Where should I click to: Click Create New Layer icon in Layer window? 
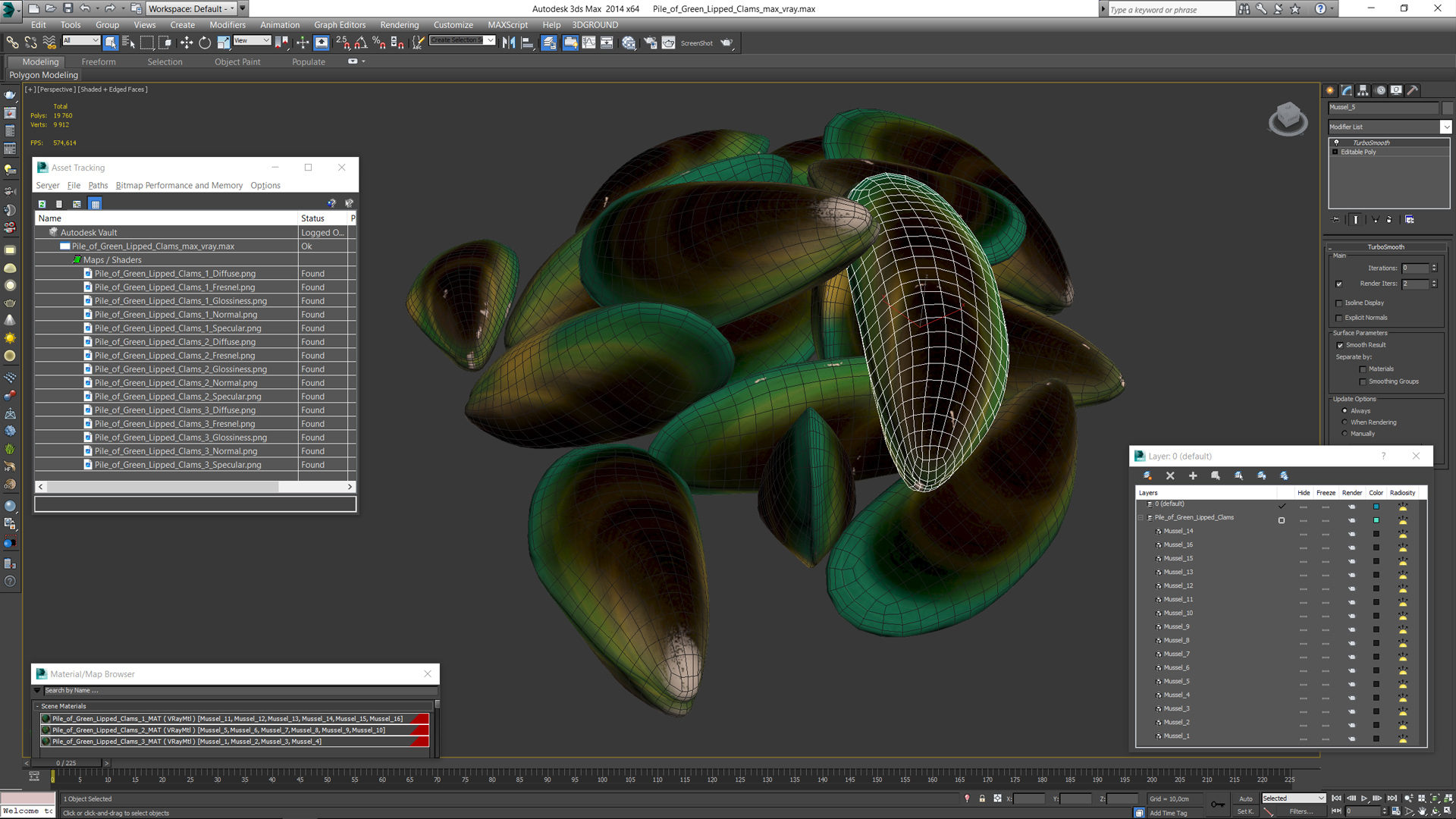click(1147, 475)
